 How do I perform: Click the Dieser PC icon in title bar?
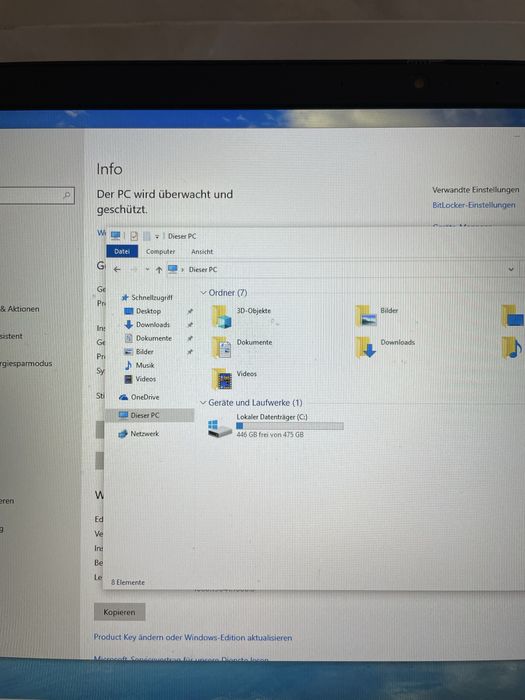pyautogui.click(x=116, y=235)
